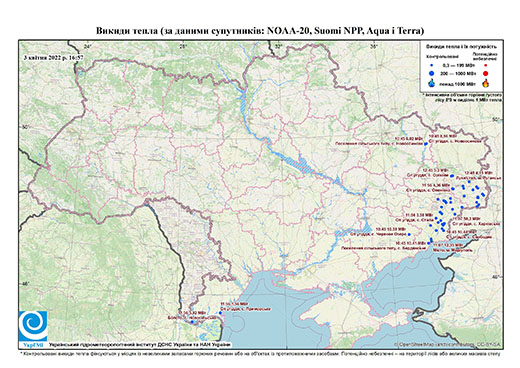Click the 200 — 1000 МВт legend label

[x=457, y=73]
